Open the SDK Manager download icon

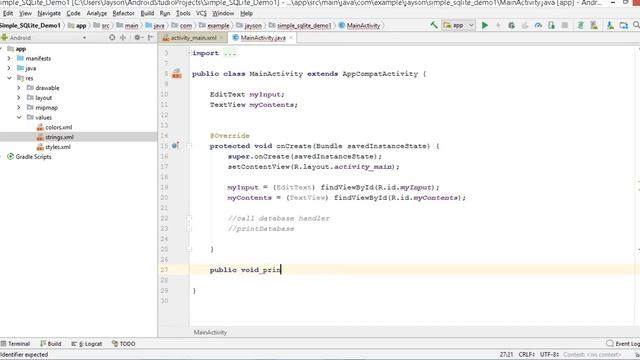click(610, 25)
